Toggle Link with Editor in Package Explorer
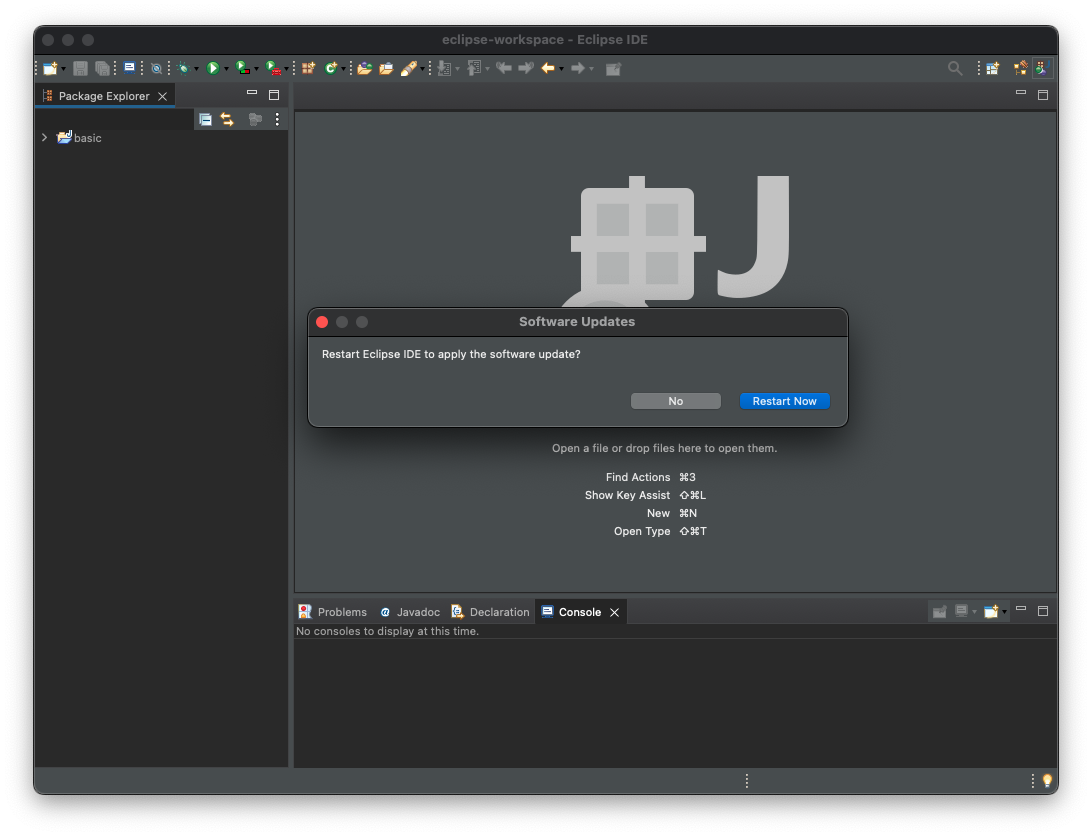This screenshot has height=836, width=1092. [x=227, y=119]
